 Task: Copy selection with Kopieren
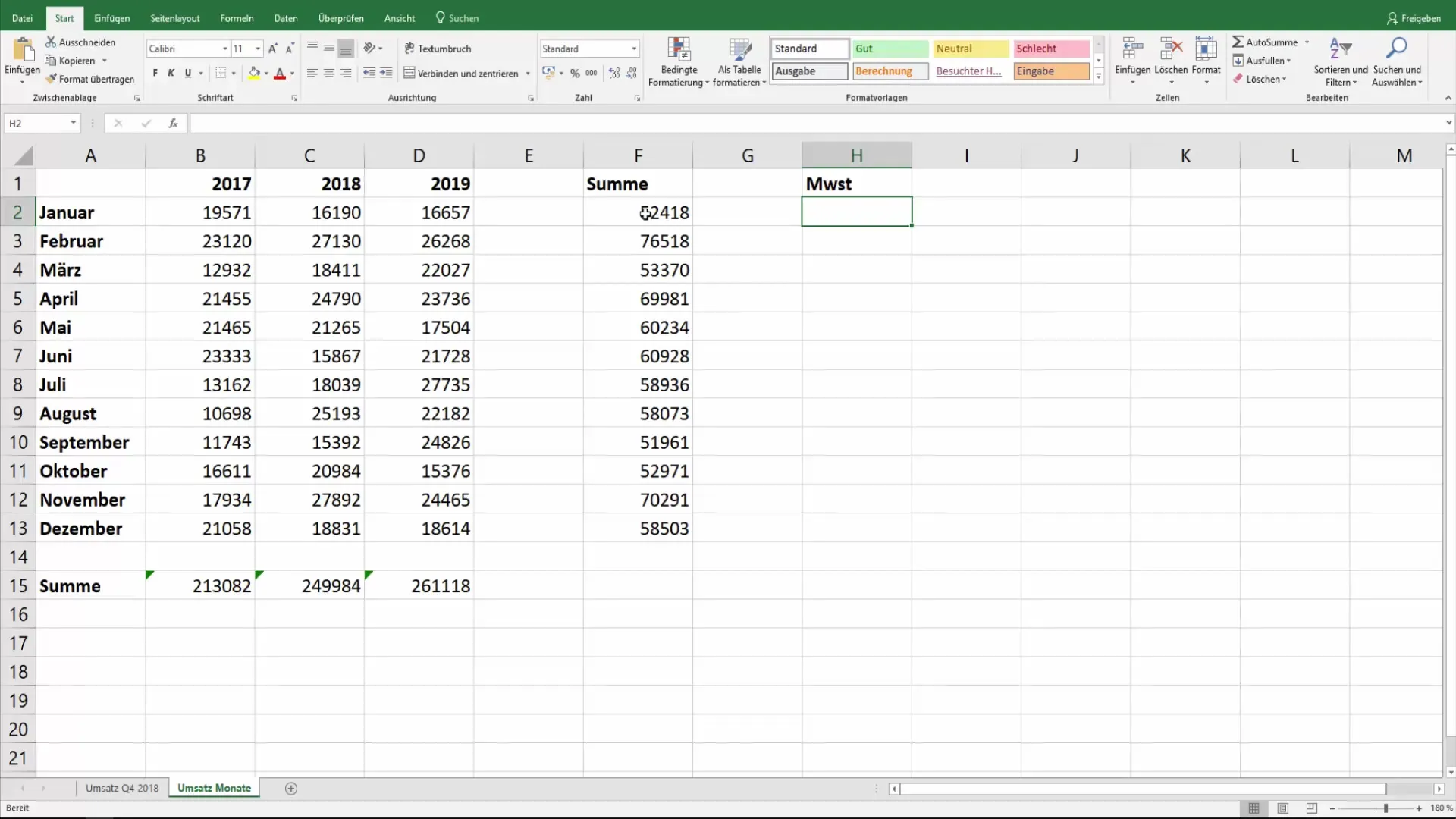(71, 61)
